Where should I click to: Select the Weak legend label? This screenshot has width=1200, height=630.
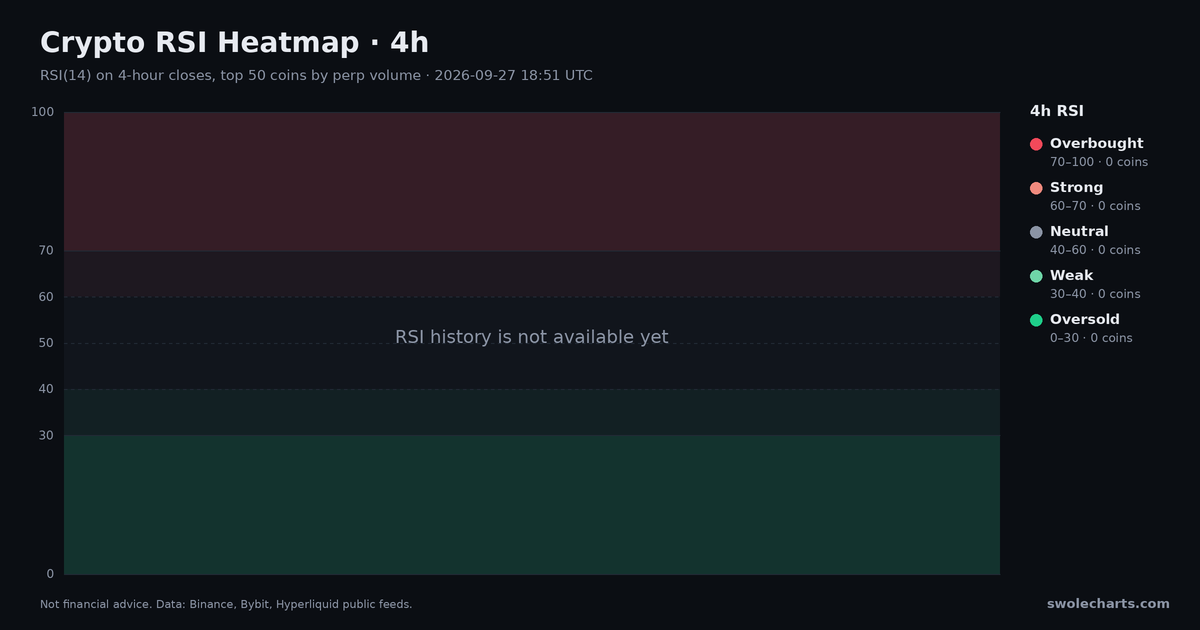[x=1071, y=276]
